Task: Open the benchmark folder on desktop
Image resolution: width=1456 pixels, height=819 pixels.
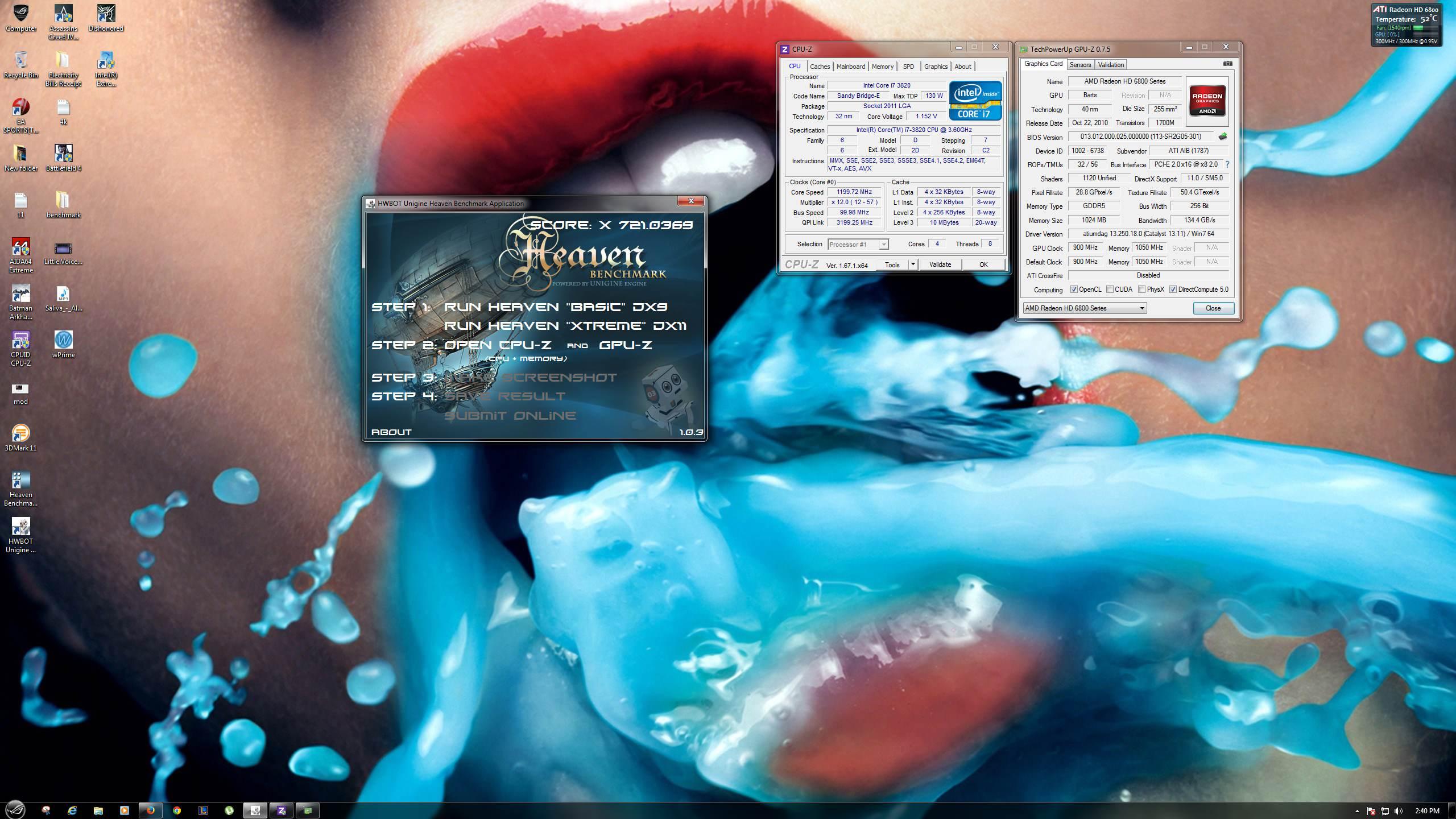Action: pyautogui.click(x=63, y=205)
